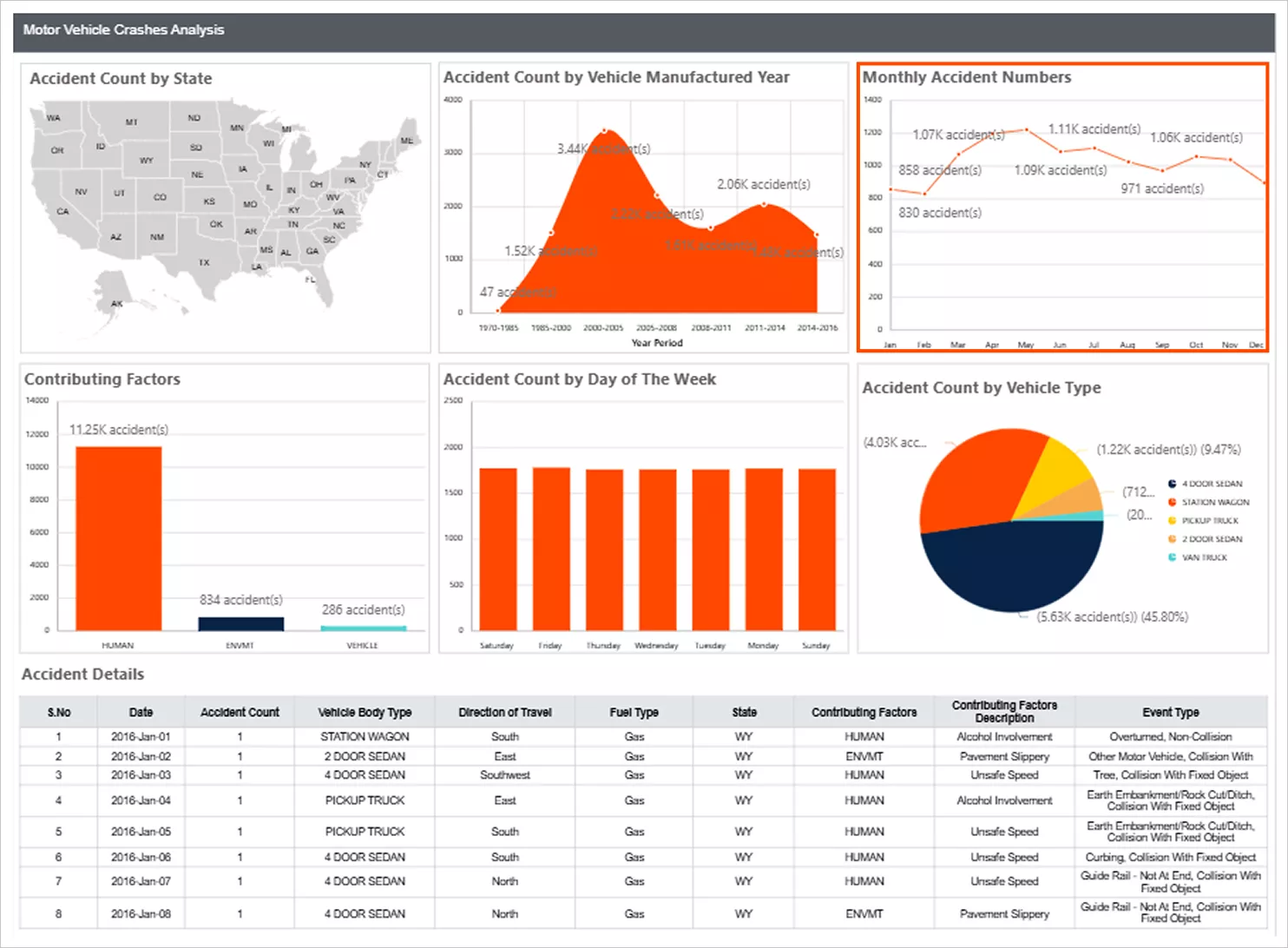
Task: Click the Saturday bar in weekday chart
Action: tap(497, 550)
